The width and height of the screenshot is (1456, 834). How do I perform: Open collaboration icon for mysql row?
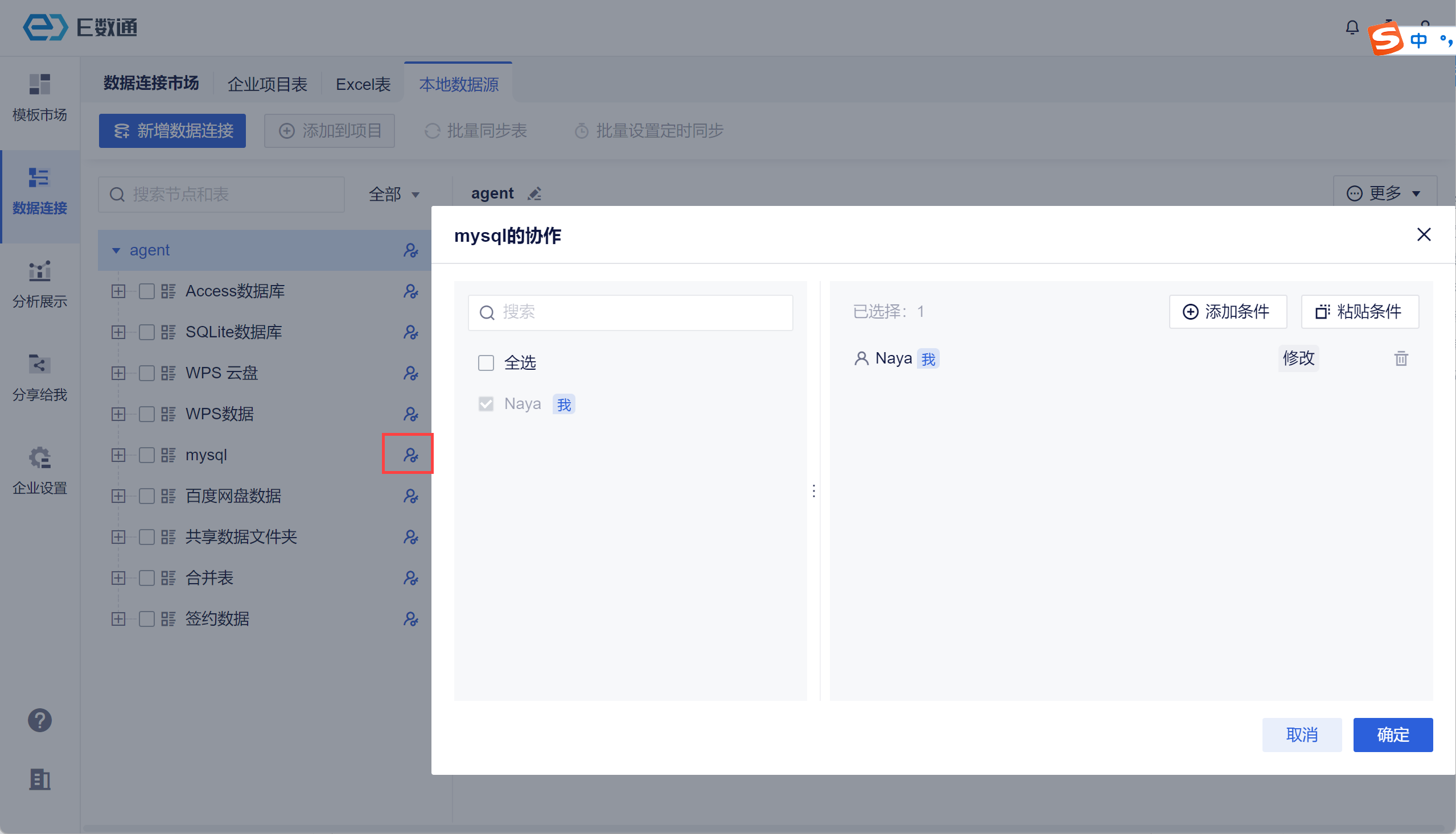[410, 455]
